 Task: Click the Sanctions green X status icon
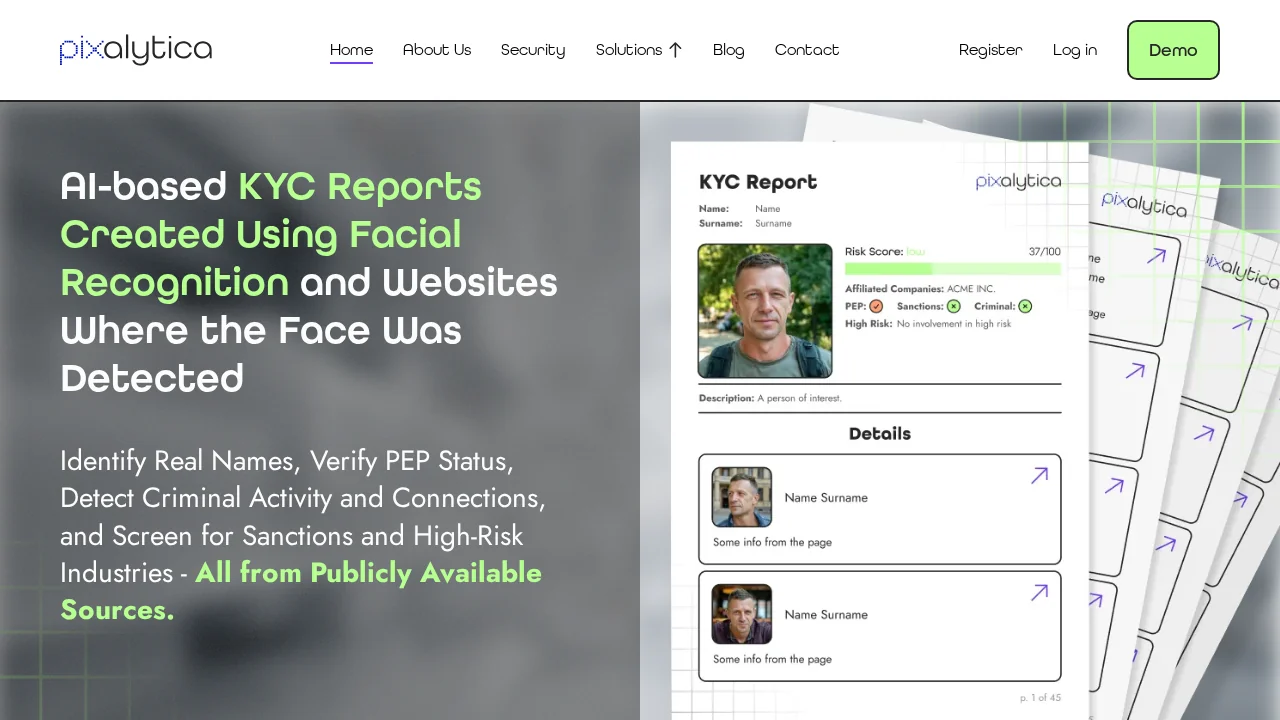tap(953, 306)
